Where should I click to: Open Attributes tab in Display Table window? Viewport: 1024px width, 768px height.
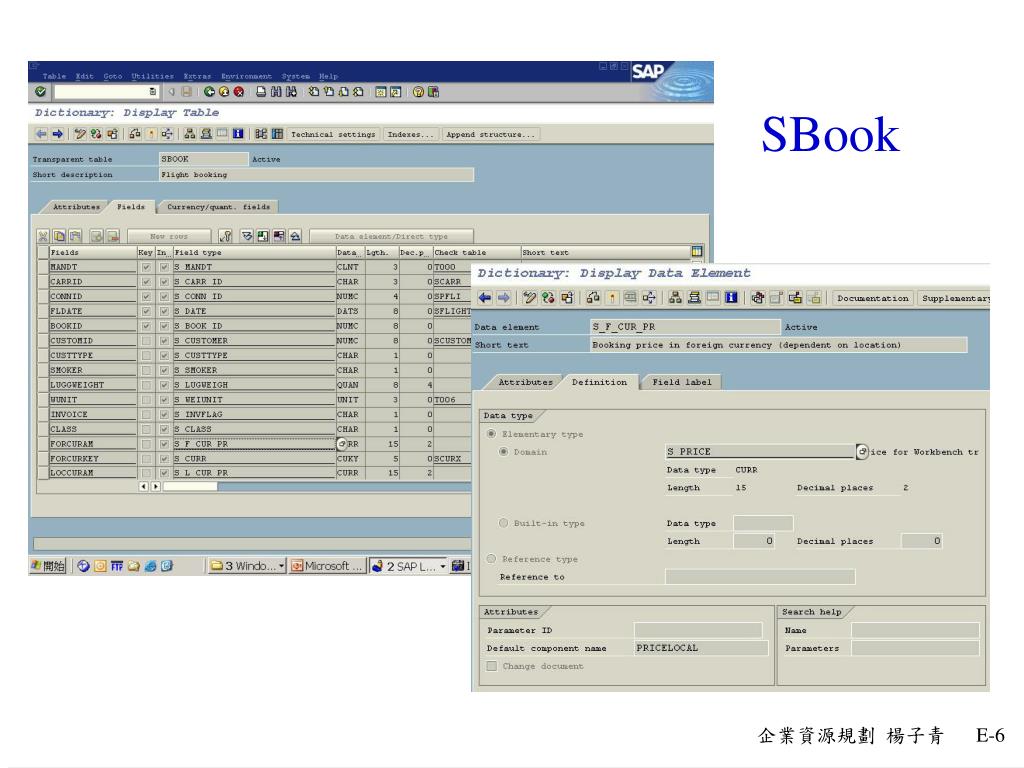76,207
